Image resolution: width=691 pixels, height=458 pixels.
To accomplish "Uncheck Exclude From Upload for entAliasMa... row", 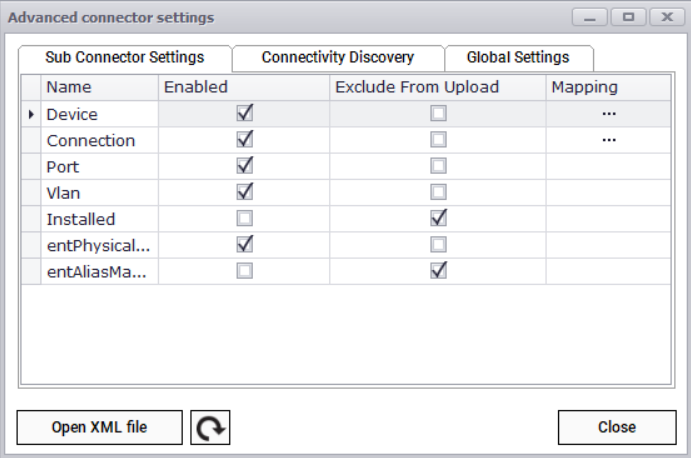I will (438, 270).
